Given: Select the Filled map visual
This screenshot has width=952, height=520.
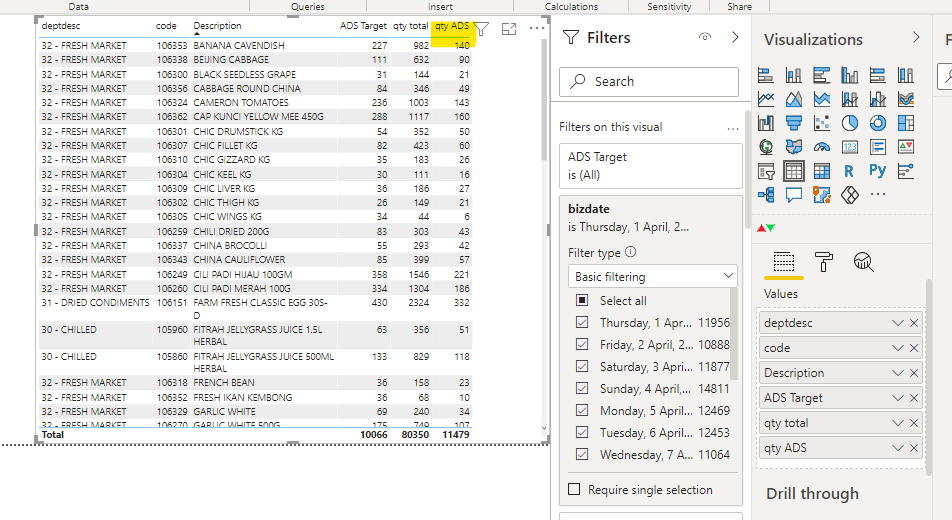Looking at the screenshot, I should click(794, 147).
